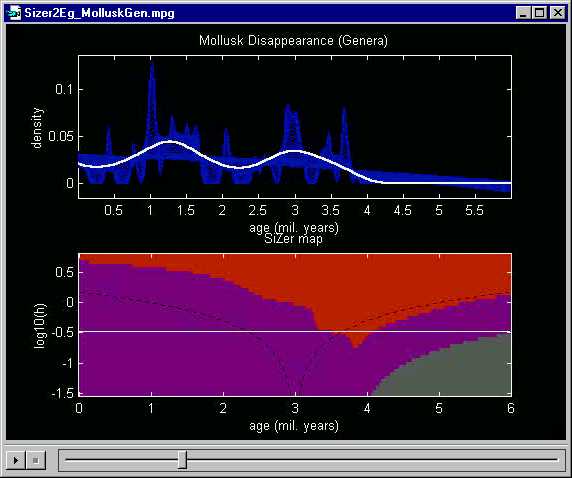The width and height of the screenshot is (572, 478).
Task: Click the Stop button
Action: point(36,460)
